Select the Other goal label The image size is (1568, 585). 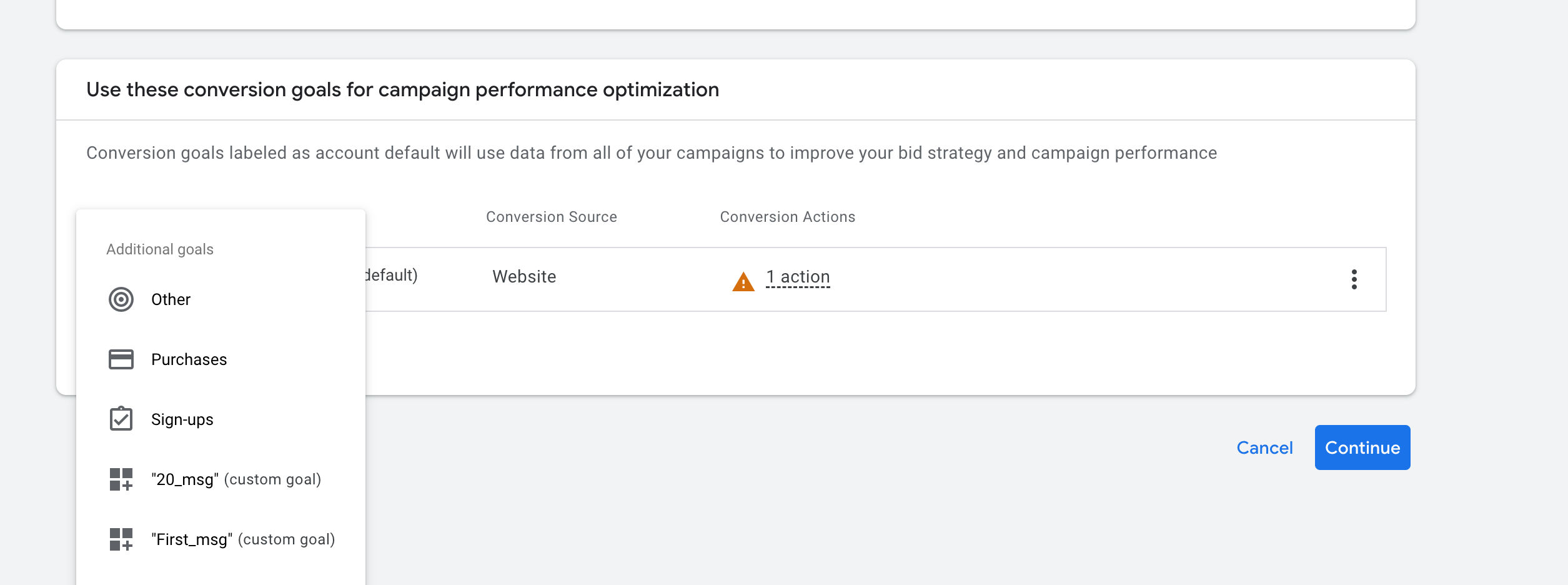(171, 299)
